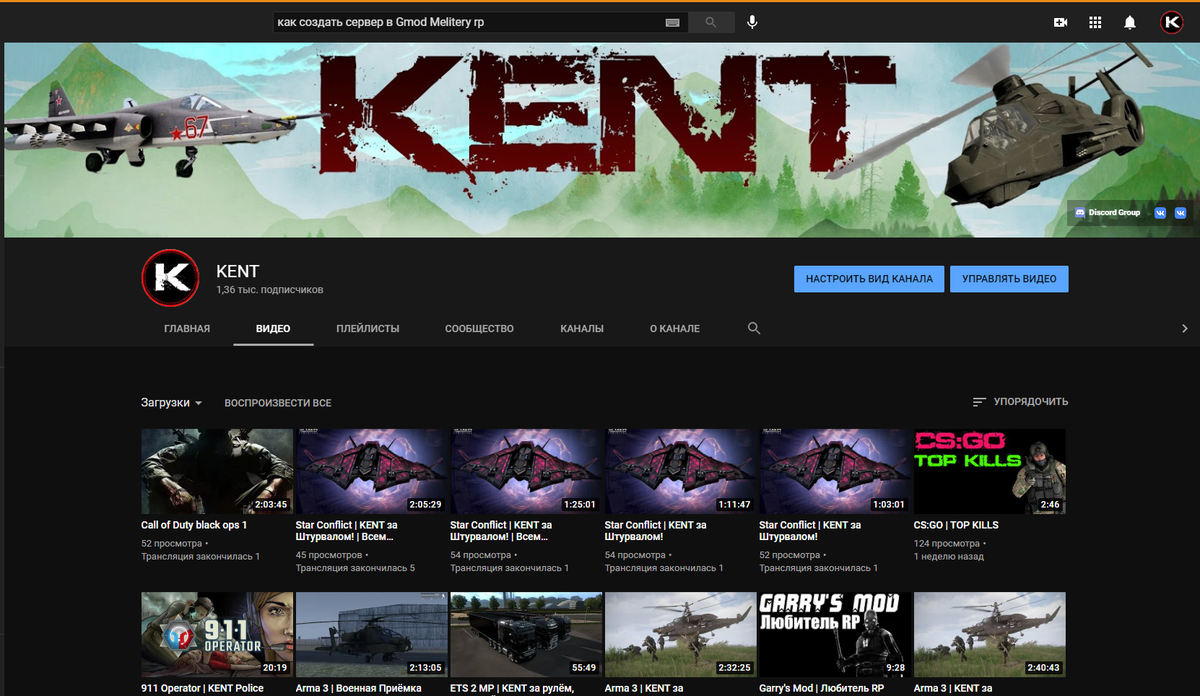Open the Call of Duty black ops thumbnail
Image resolution: width=1200 pixels, height=696 pixels.
[217, 472]
